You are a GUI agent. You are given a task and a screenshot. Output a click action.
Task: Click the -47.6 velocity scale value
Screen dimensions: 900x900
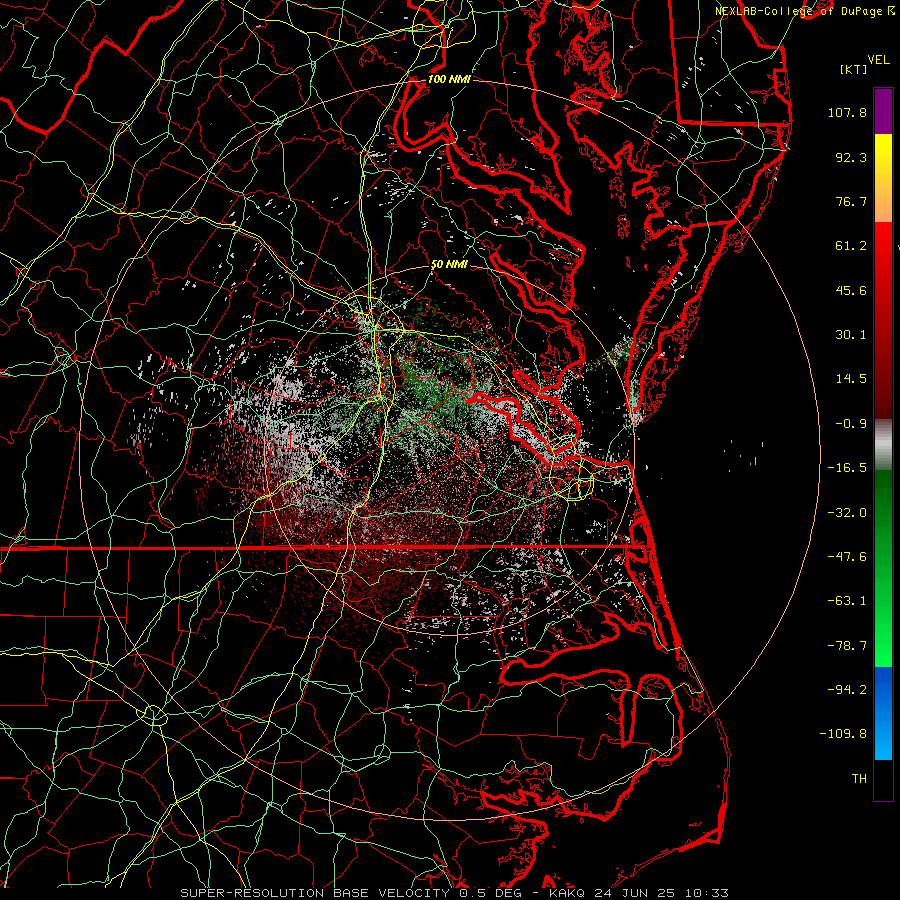847,557
